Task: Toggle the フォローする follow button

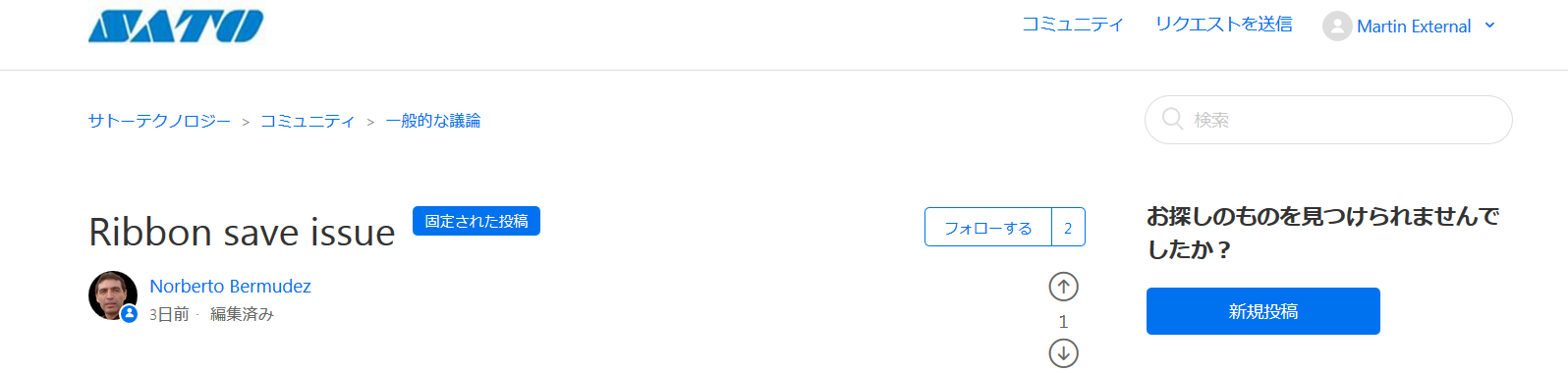Action: (988, 228)
